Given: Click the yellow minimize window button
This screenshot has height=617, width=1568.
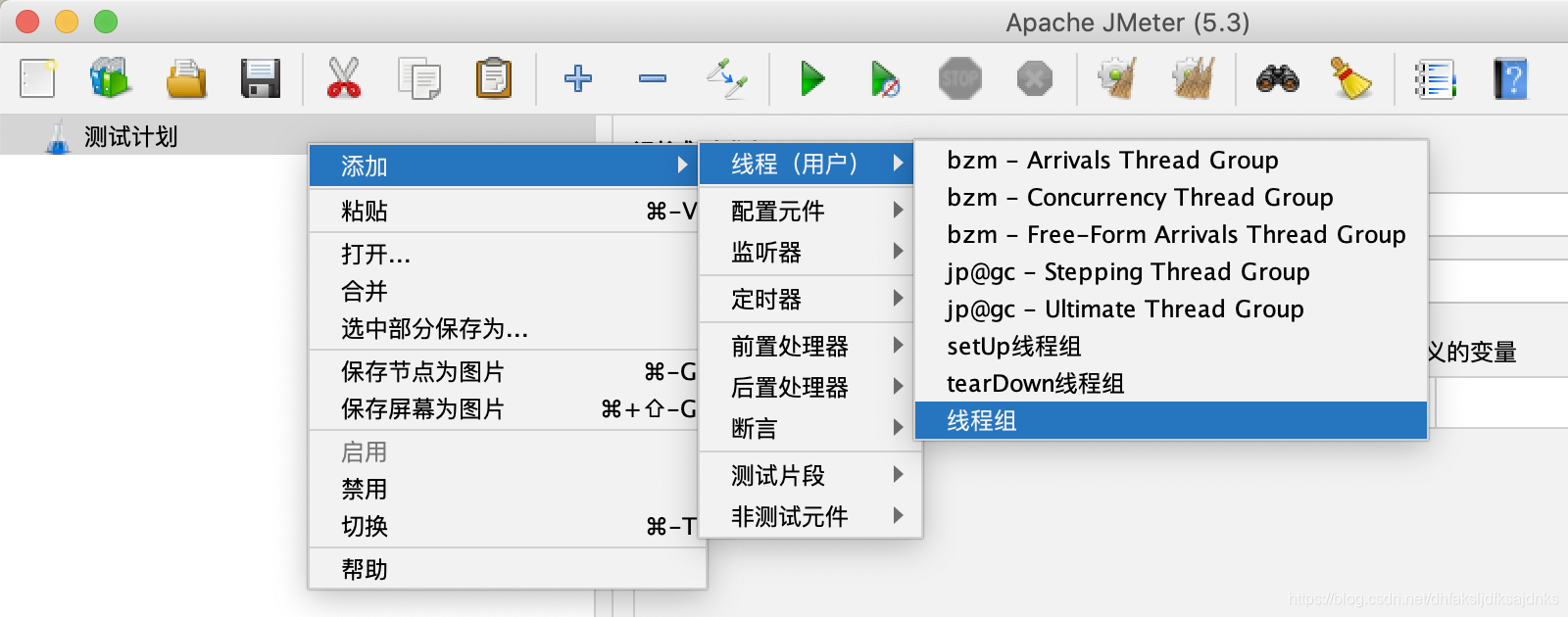Looking at the screenshot, I should [x=67, y=22].
